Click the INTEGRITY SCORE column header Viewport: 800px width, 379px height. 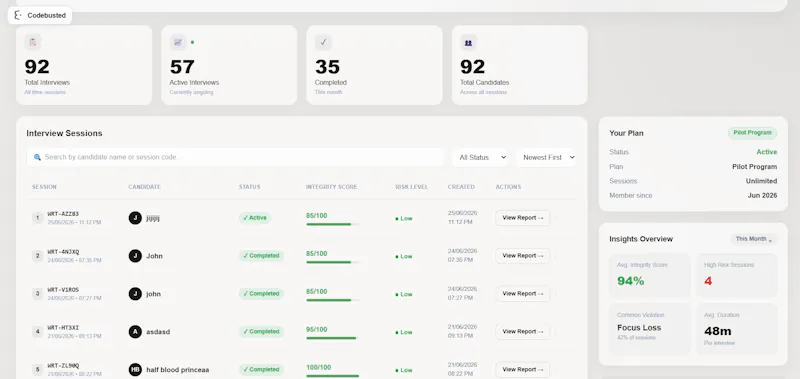(x=332, y=187)
